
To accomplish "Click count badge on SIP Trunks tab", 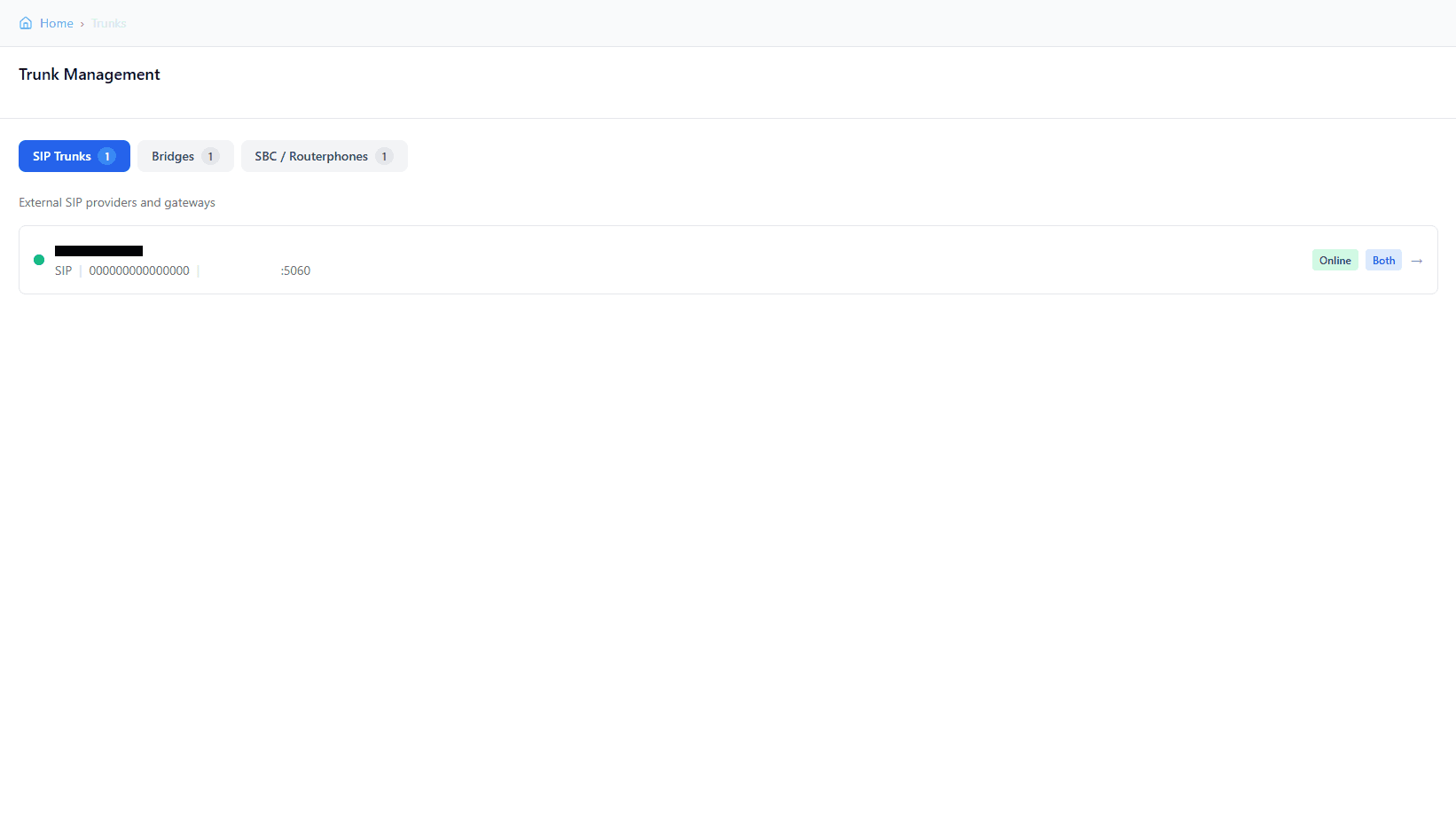I will click(107, 156).
